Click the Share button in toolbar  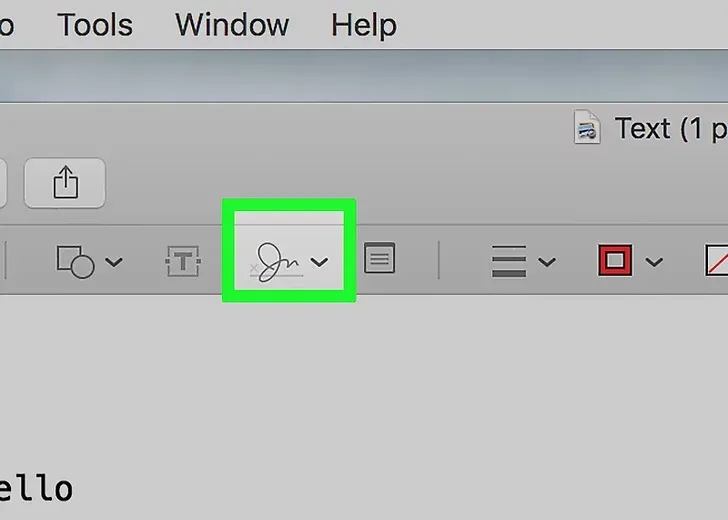[x=65, y=182]
